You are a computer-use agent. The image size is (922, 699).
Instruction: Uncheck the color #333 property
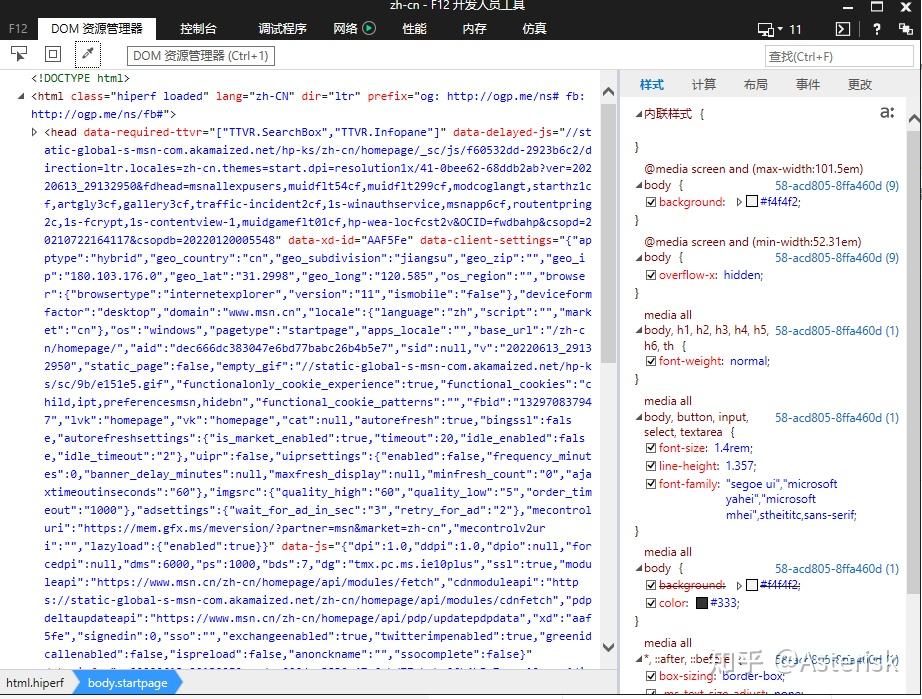[x=651, y=602]
